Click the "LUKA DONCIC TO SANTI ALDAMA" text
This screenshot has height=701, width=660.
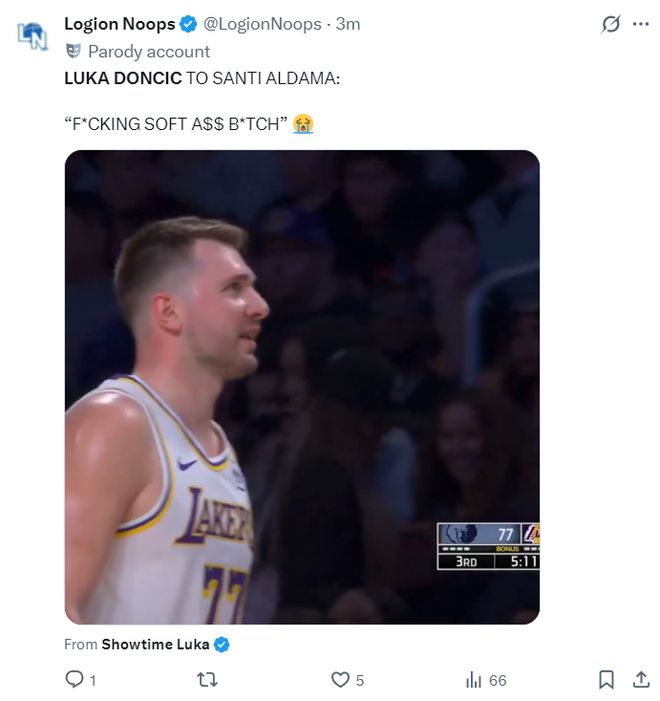[202, 78]
